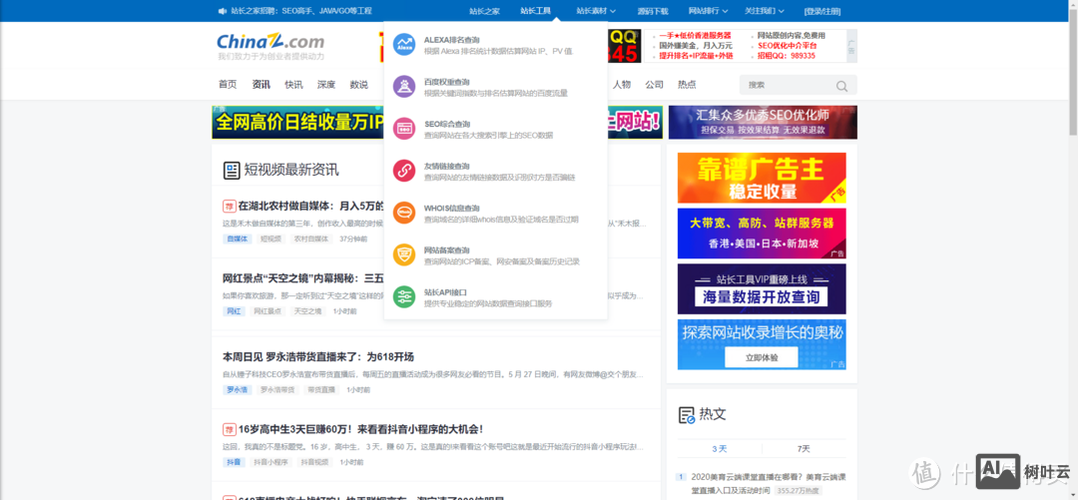Click the SEO综合查询 pink icon
Image resolution: width=1078 pixels, height=500 pixels.
point(404,129)
